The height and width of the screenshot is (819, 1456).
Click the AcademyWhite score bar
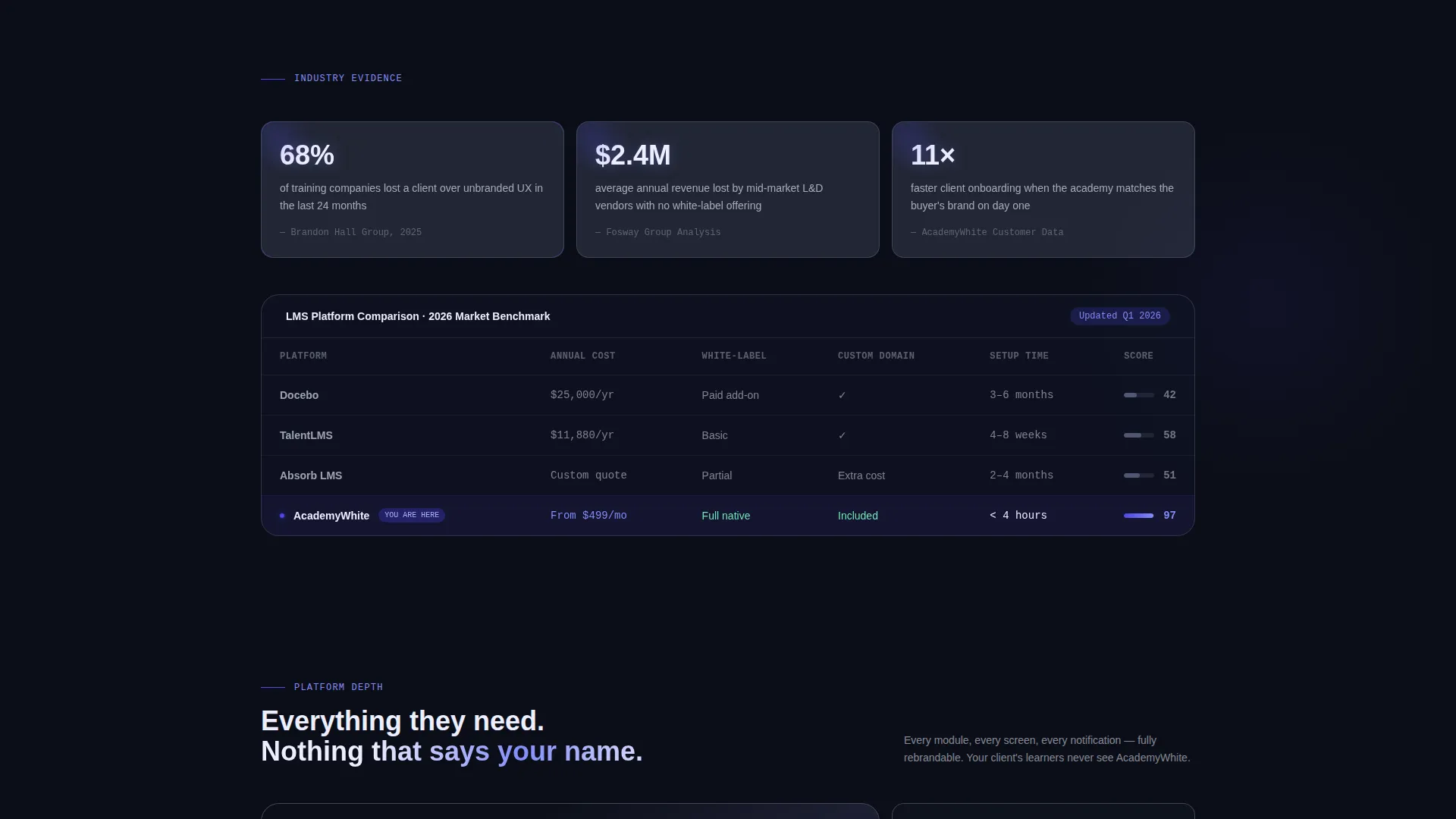(1138, 516)
